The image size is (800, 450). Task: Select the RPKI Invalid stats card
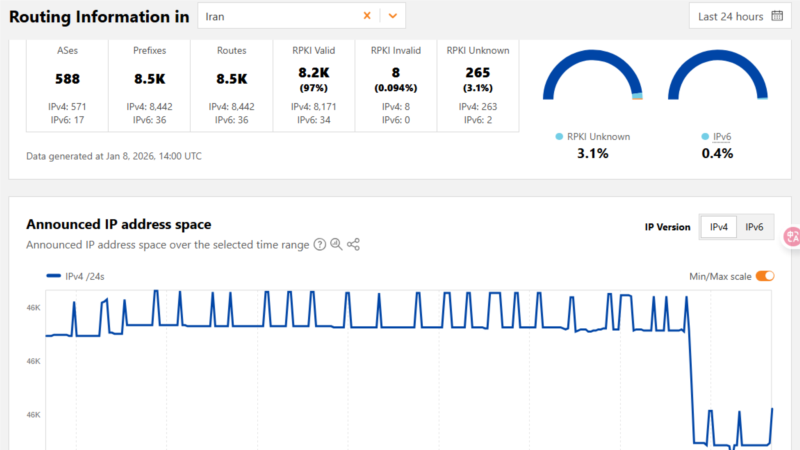point(396,85)
